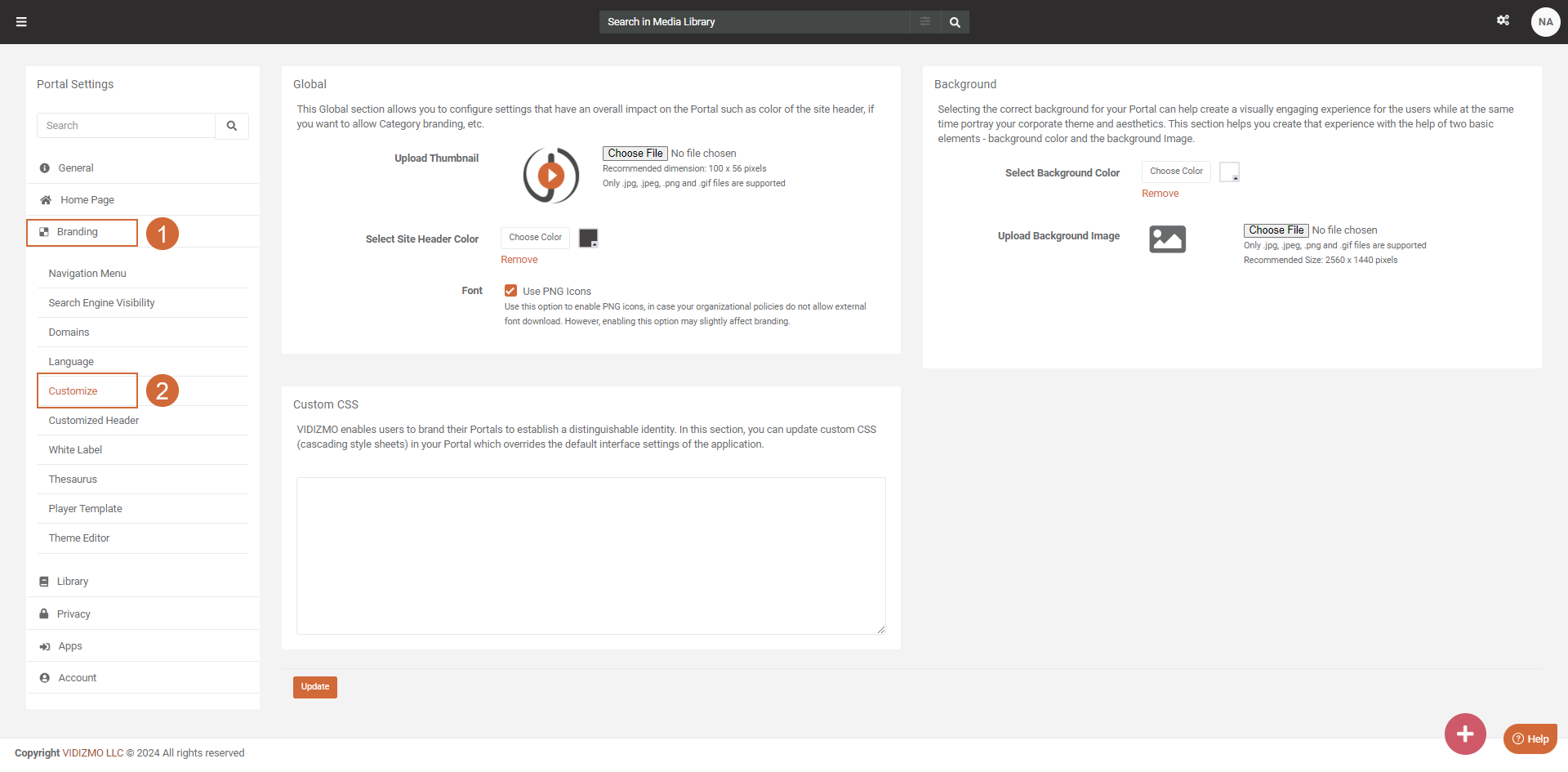Expand the Branding settings section

tap(78, 232)
